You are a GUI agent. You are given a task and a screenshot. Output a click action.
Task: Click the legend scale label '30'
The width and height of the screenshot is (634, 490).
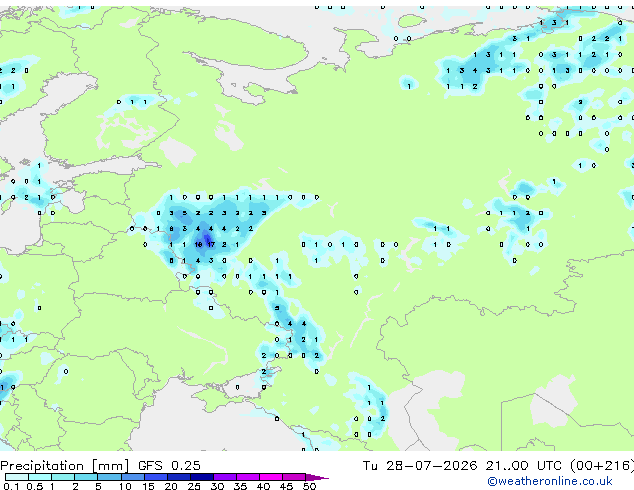click(217, 486)
